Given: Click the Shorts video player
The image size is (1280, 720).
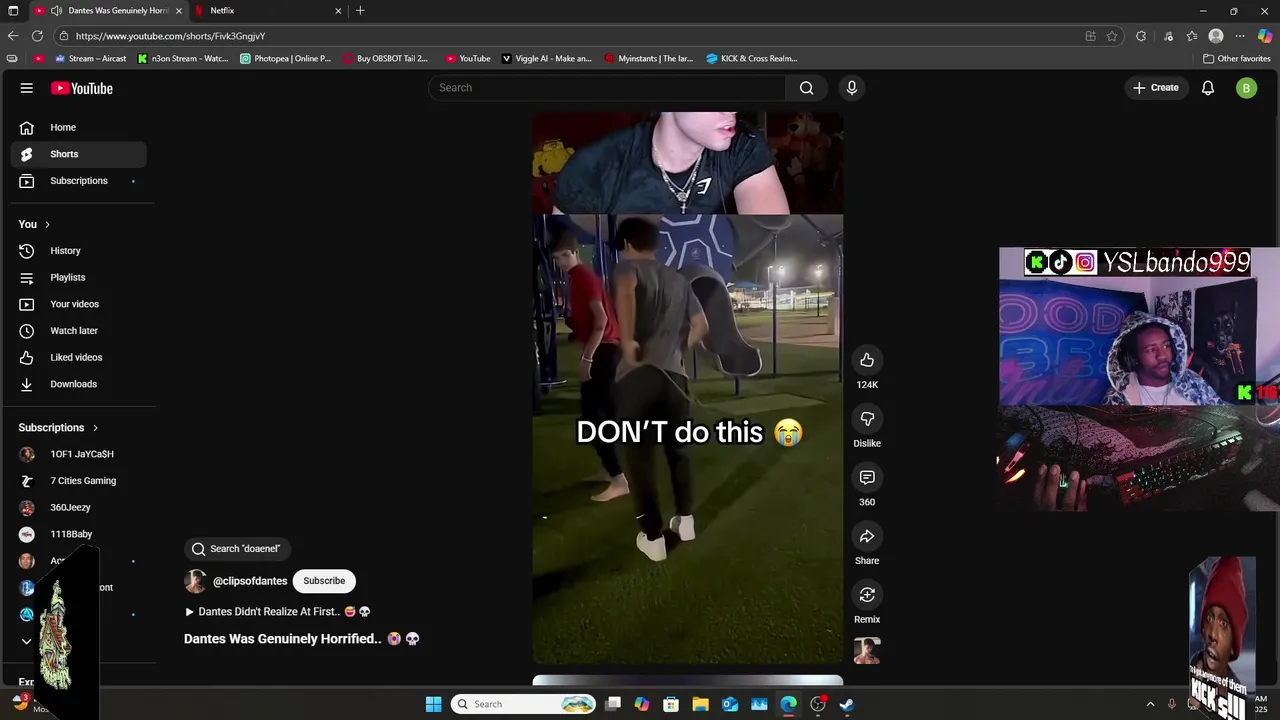Looking at the screenshot, I should pos(688,388).
